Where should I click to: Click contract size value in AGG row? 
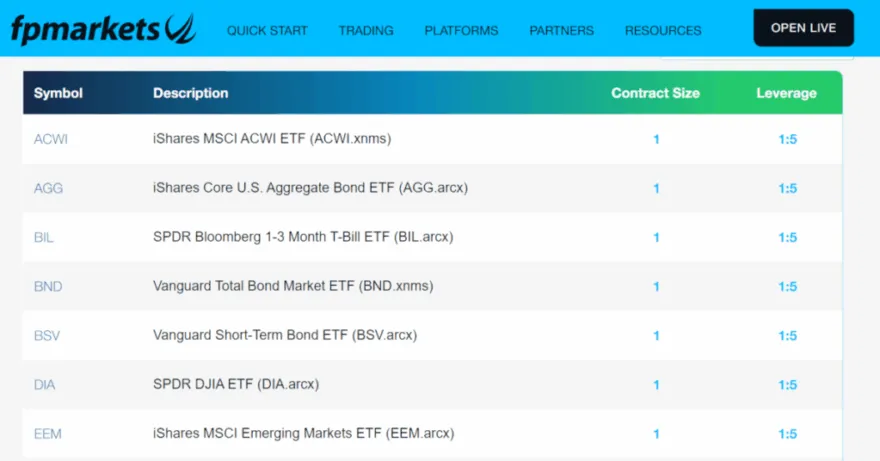[x=656, y=189]
